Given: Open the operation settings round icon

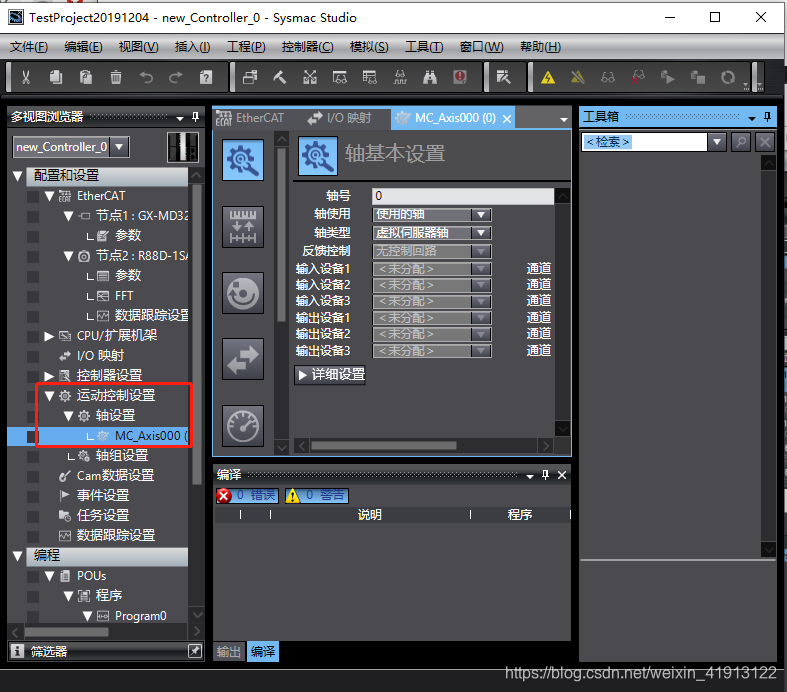Looking at the screenshot, I should 243,293.
